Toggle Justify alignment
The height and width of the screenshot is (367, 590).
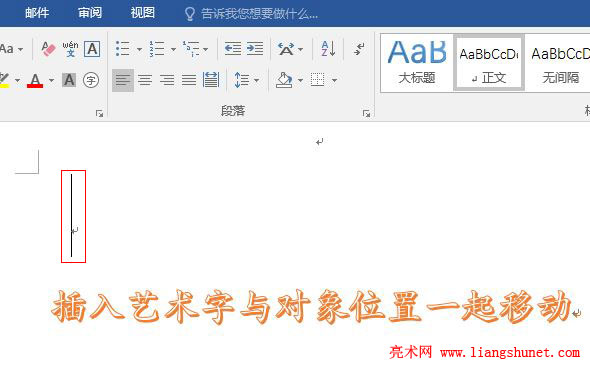[x=189, y=80]
